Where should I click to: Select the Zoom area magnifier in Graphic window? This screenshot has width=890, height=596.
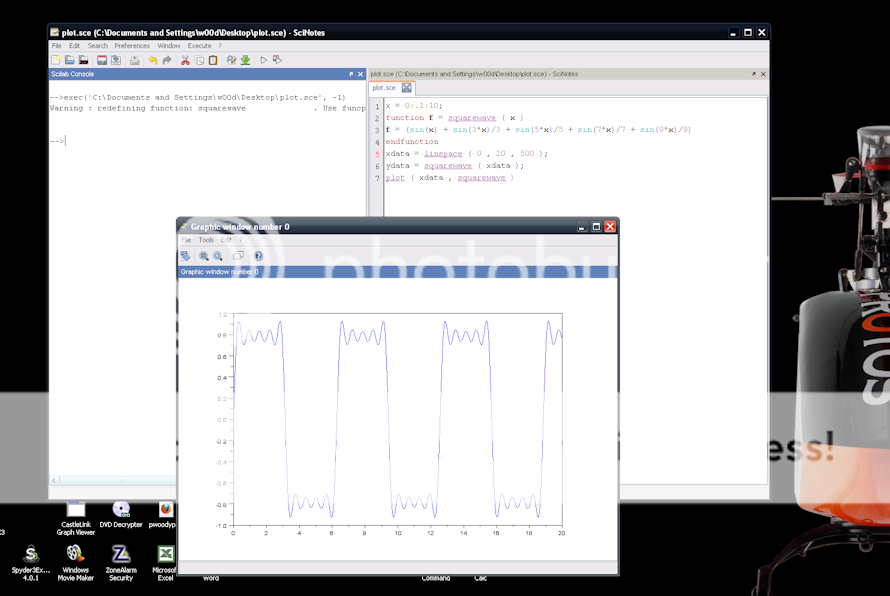pyautogui.click(x=204, y=256)
